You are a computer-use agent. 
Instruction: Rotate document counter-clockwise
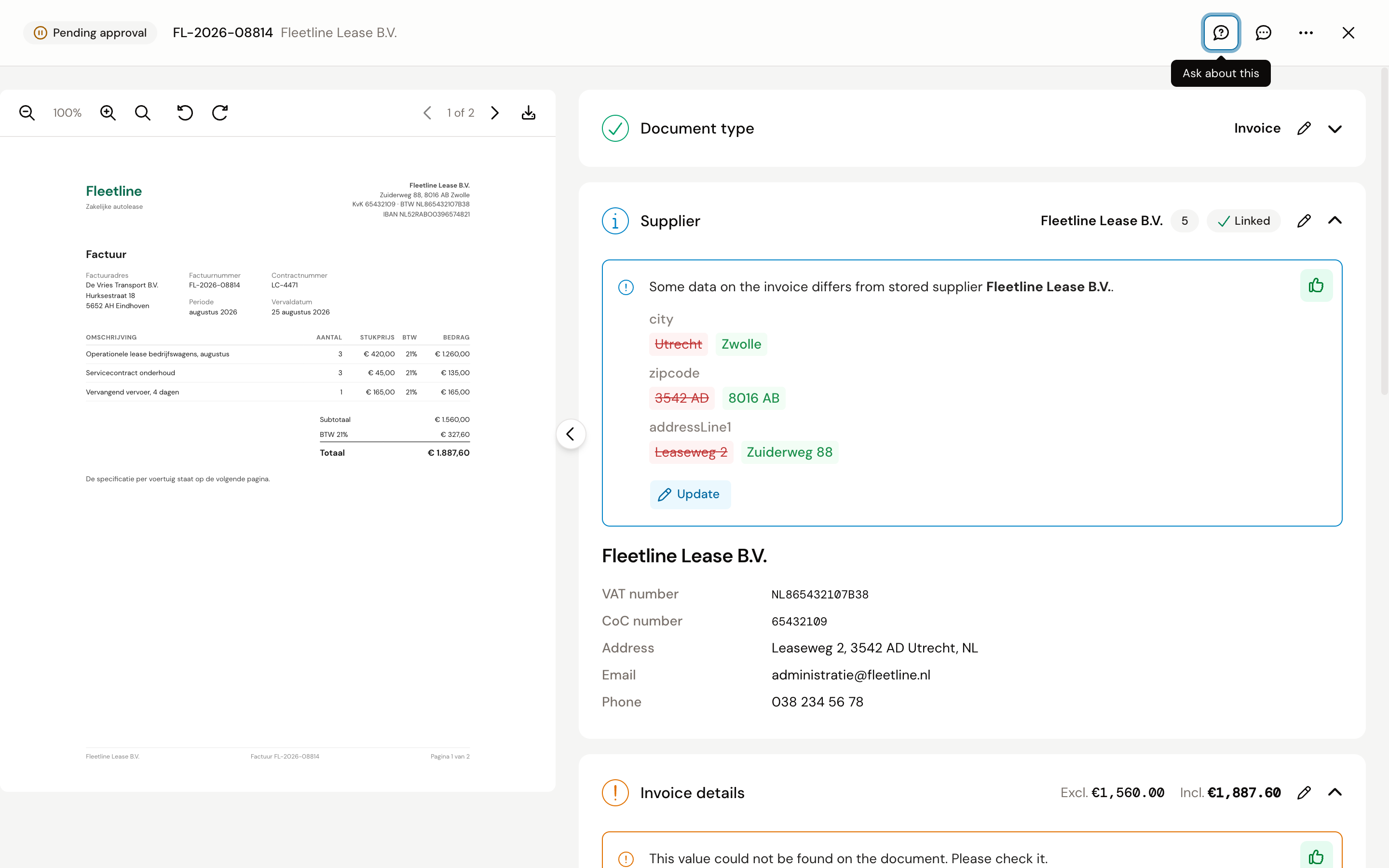click(185, 112)
